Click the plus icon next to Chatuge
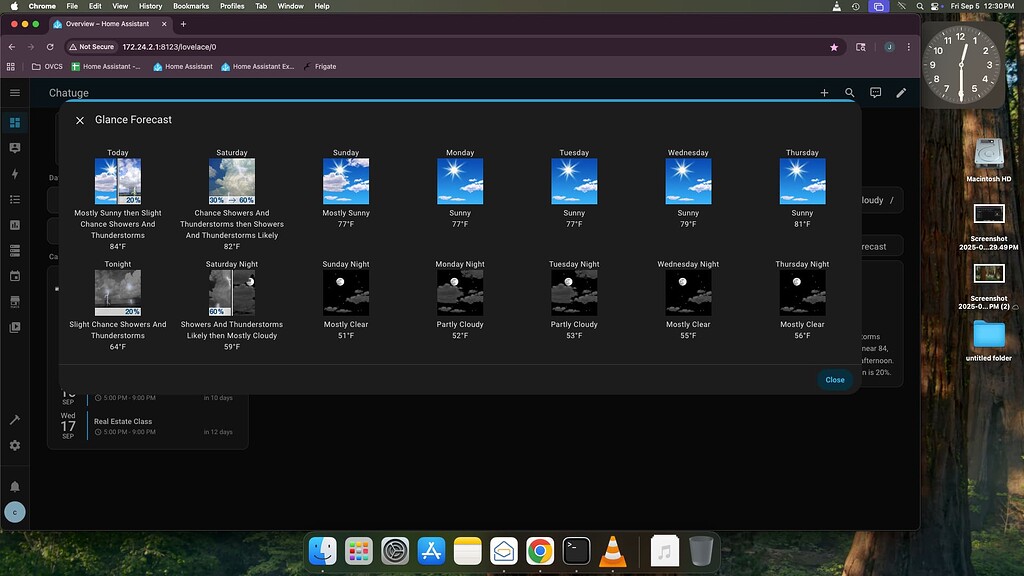1024x576 pixels. click(x=824, y=92)
